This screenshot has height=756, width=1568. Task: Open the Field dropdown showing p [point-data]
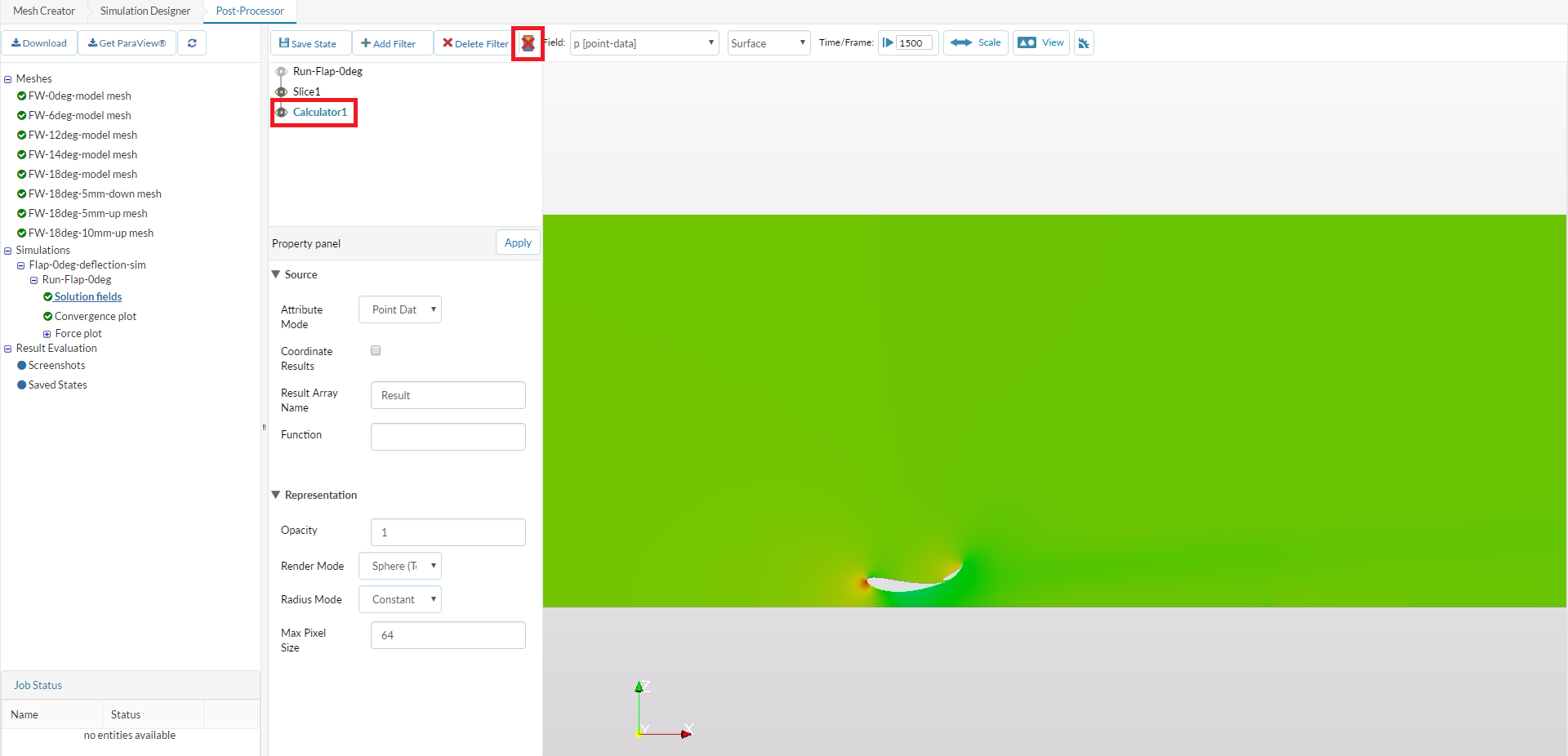(x=644, y=43)
